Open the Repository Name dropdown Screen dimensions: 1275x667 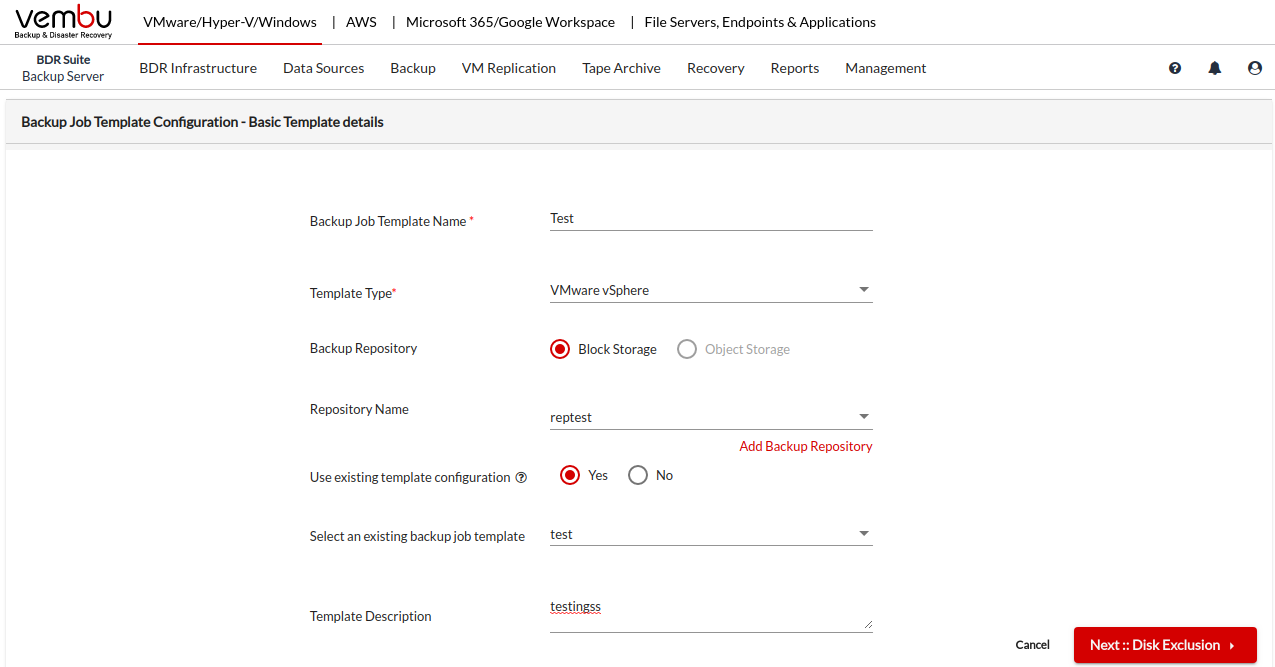(x=711, y=417)
